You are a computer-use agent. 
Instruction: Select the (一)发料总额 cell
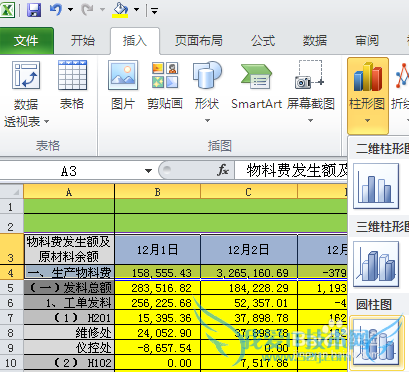(x=69, y=288)
